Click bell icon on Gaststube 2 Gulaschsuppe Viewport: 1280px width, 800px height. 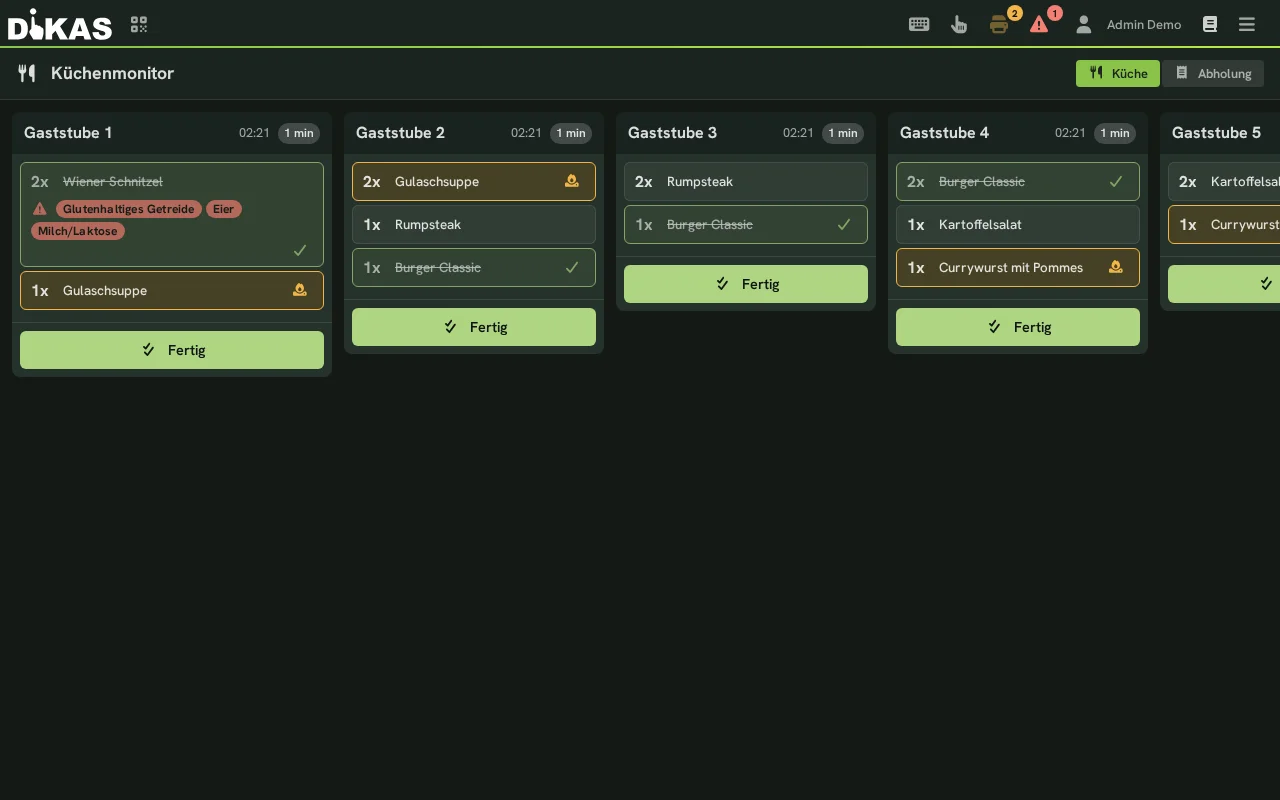pyautogui.click(x=571, y=181)
